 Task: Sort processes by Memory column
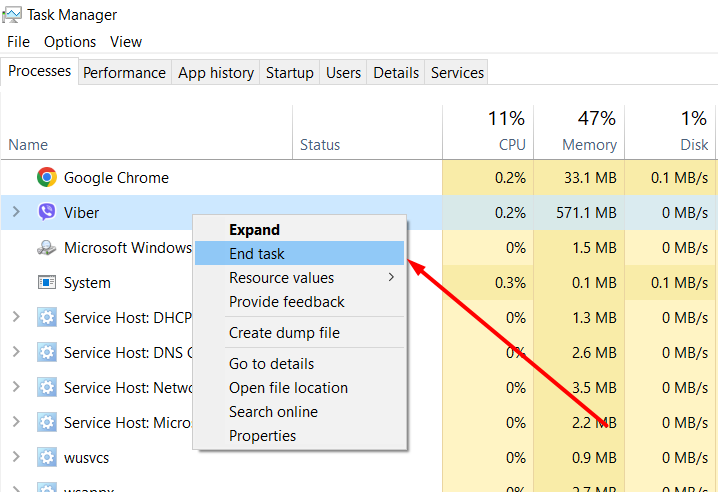(588, 145)
